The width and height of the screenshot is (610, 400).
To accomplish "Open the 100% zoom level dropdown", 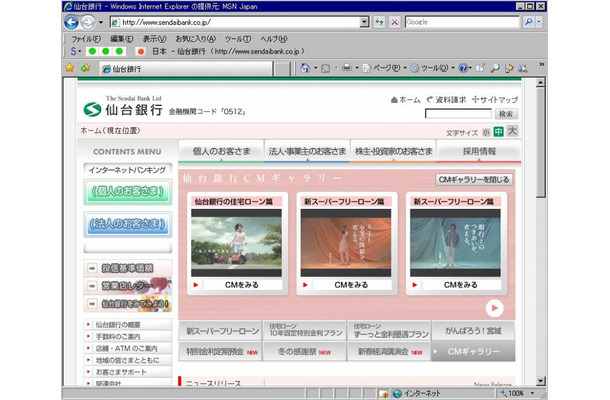I will pos(532,393).
